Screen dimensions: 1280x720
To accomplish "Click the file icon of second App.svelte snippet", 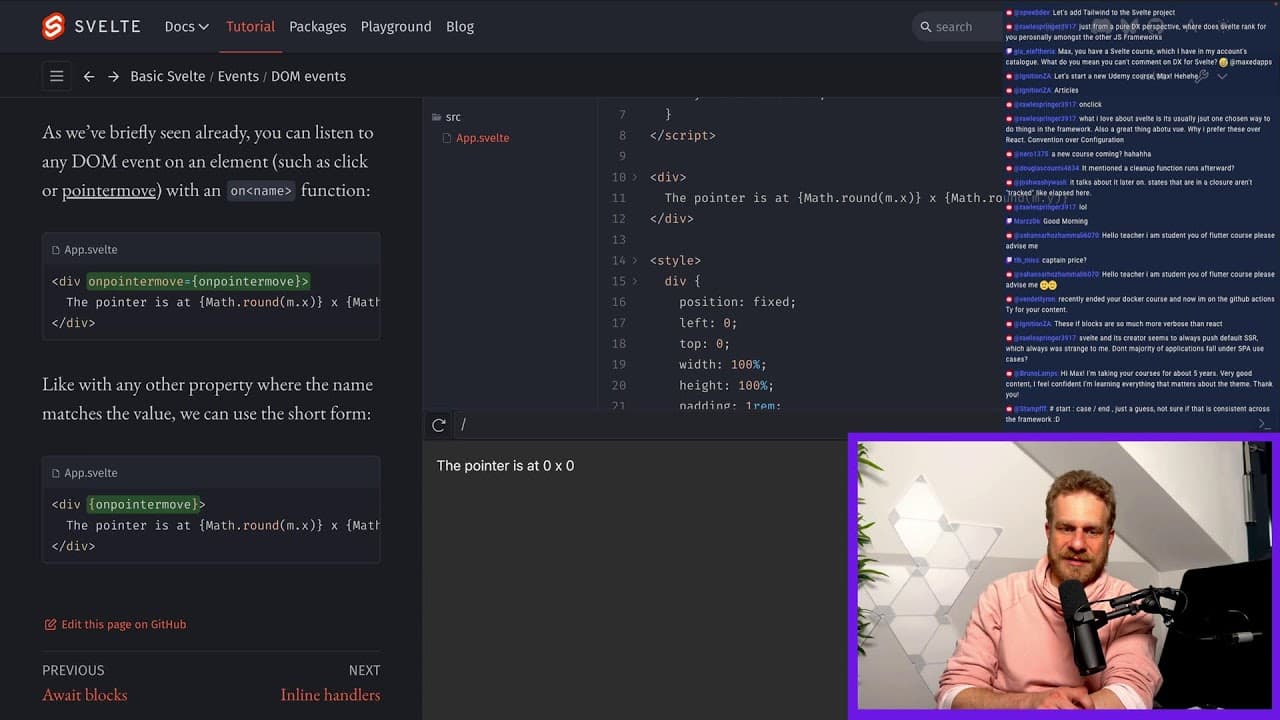I will [x=56, y=473].
